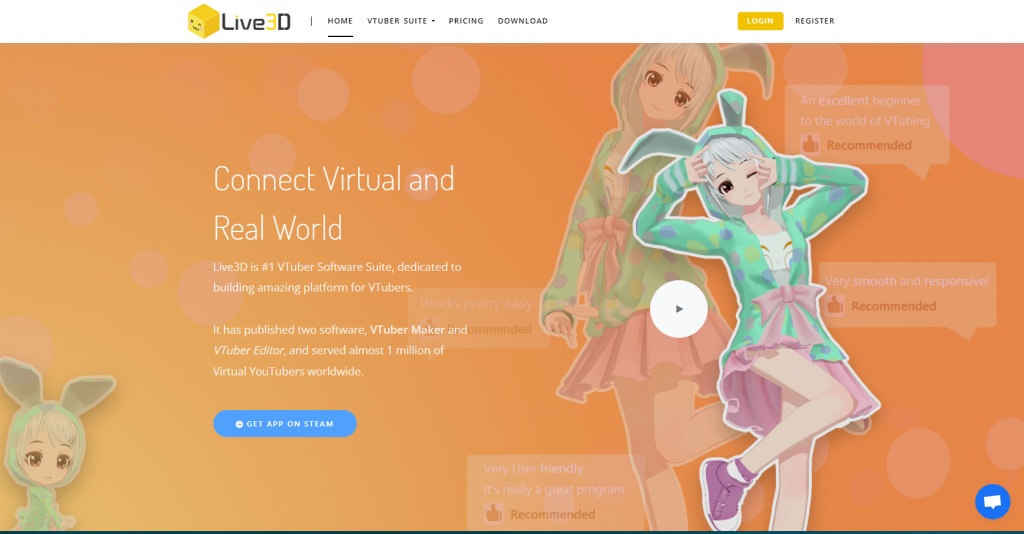The width and height of the screenshot is (1024, 534).
Task: Click GET APP ON STEAM button
Action: (x=285, y=424)
